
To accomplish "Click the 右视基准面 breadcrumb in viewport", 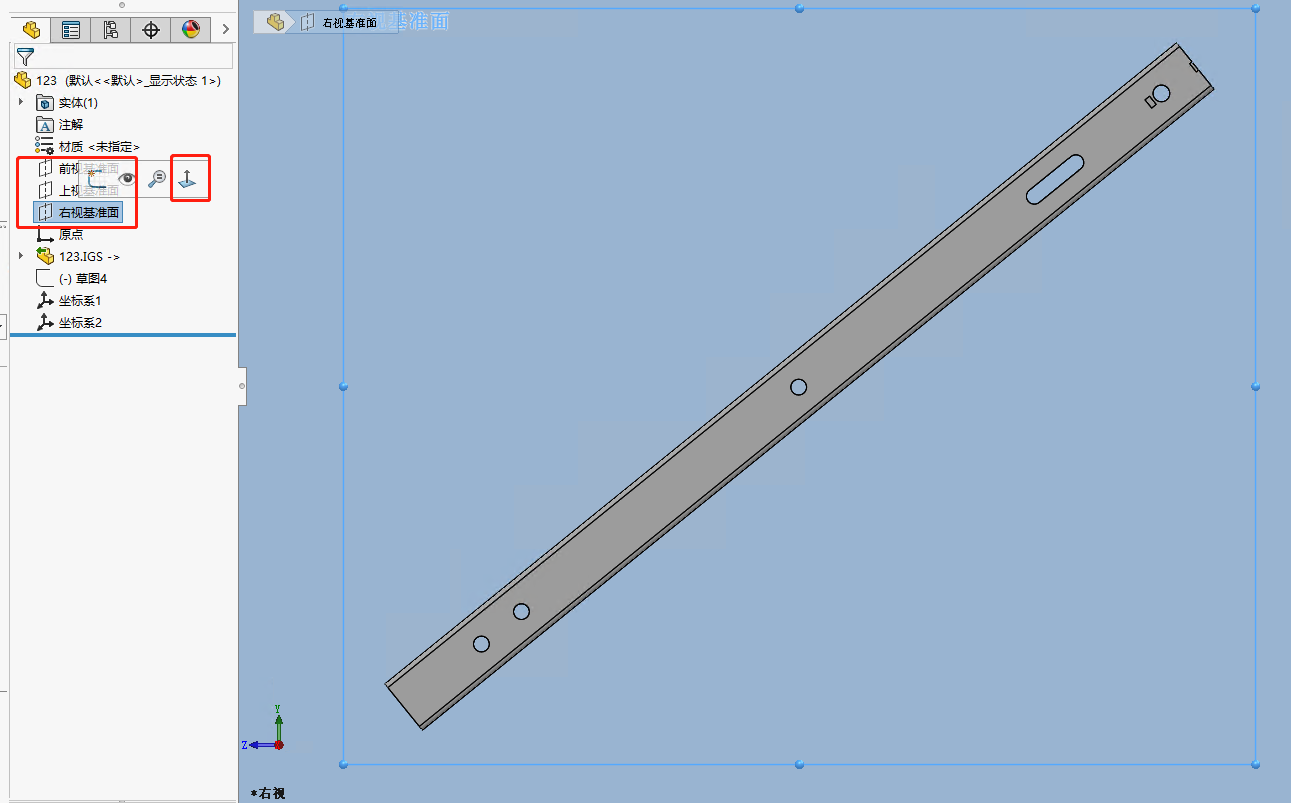I will click(348, 22).
